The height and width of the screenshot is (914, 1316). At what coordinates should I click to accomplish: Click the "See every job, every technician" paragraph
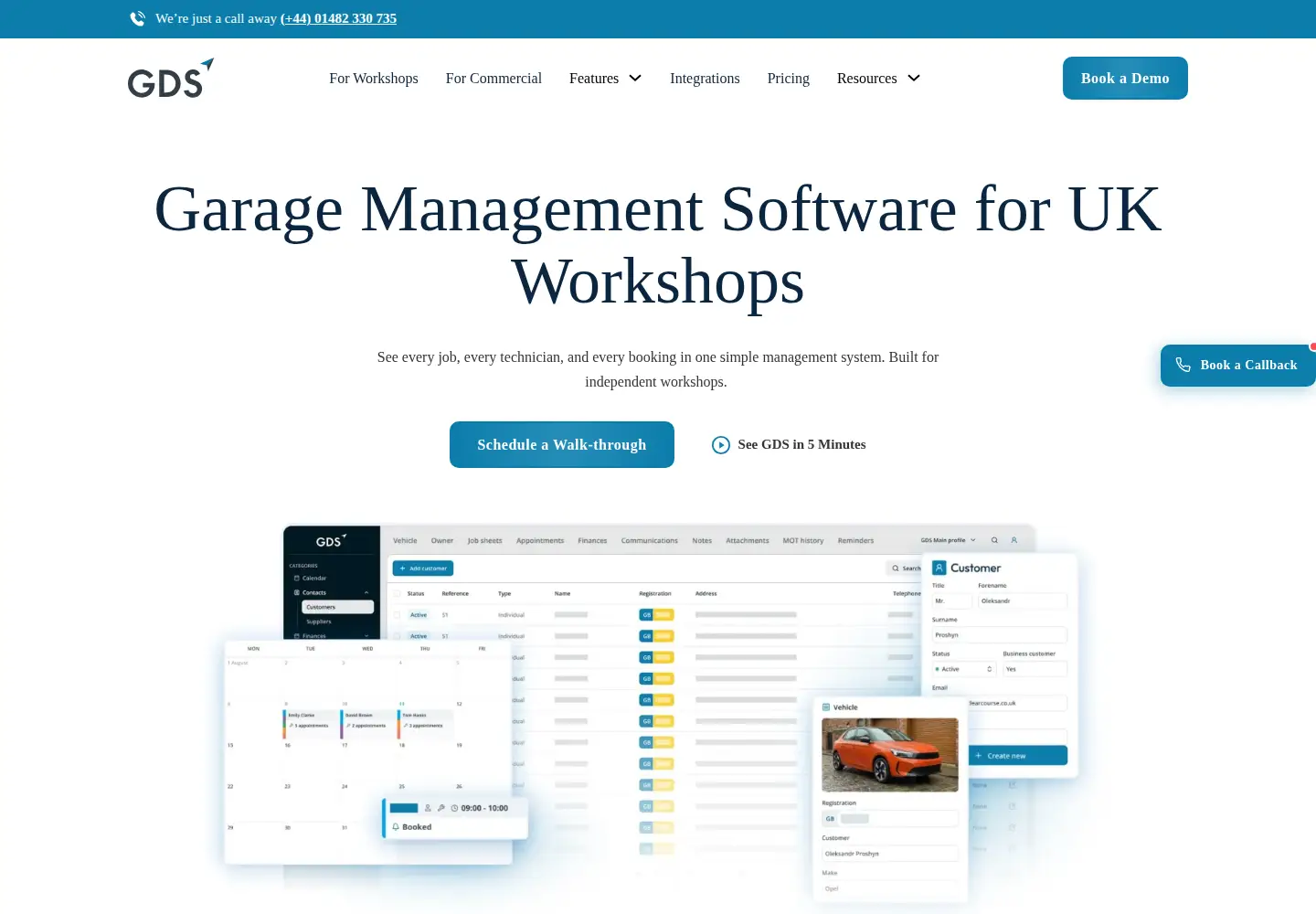coord(658,369)
